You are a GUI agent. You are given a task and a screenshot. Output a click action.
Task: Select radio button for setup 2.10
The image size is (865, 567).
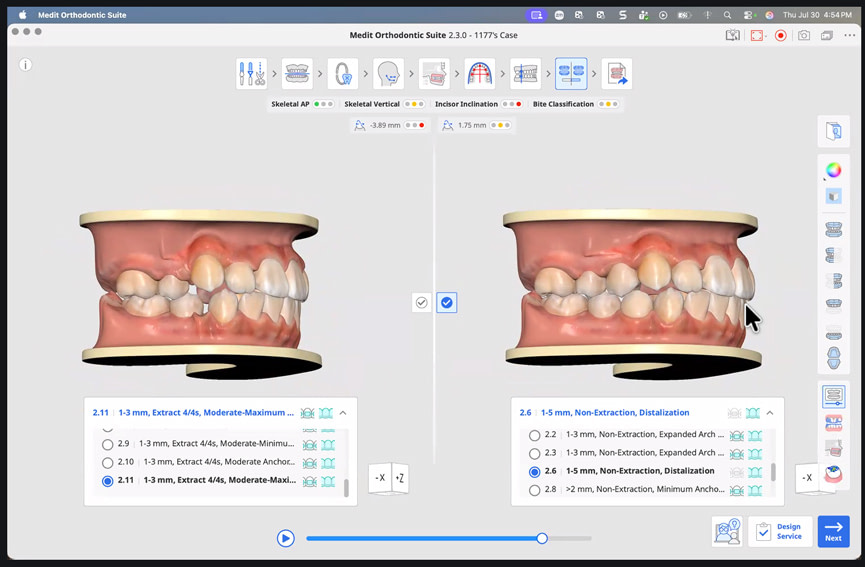(x=108, y=462)
